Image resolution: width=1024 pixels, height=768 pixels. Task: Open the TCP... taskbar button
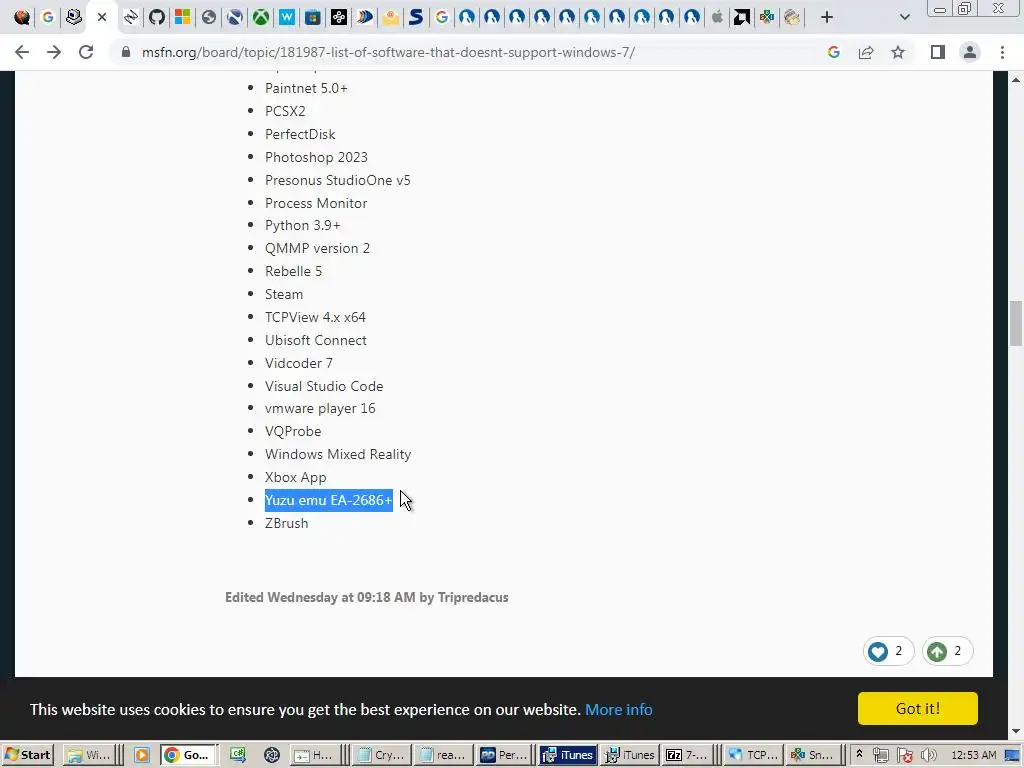click(x=753, y=755)
